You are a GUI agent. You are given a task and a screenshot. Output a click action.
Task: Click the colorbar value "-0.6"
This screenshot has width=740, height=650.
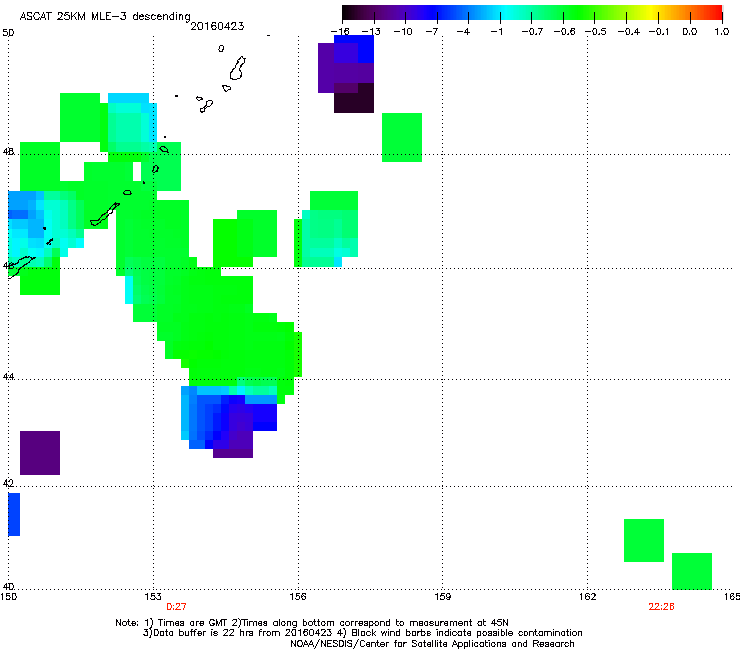pyautogui.click(x=564, y=32)
